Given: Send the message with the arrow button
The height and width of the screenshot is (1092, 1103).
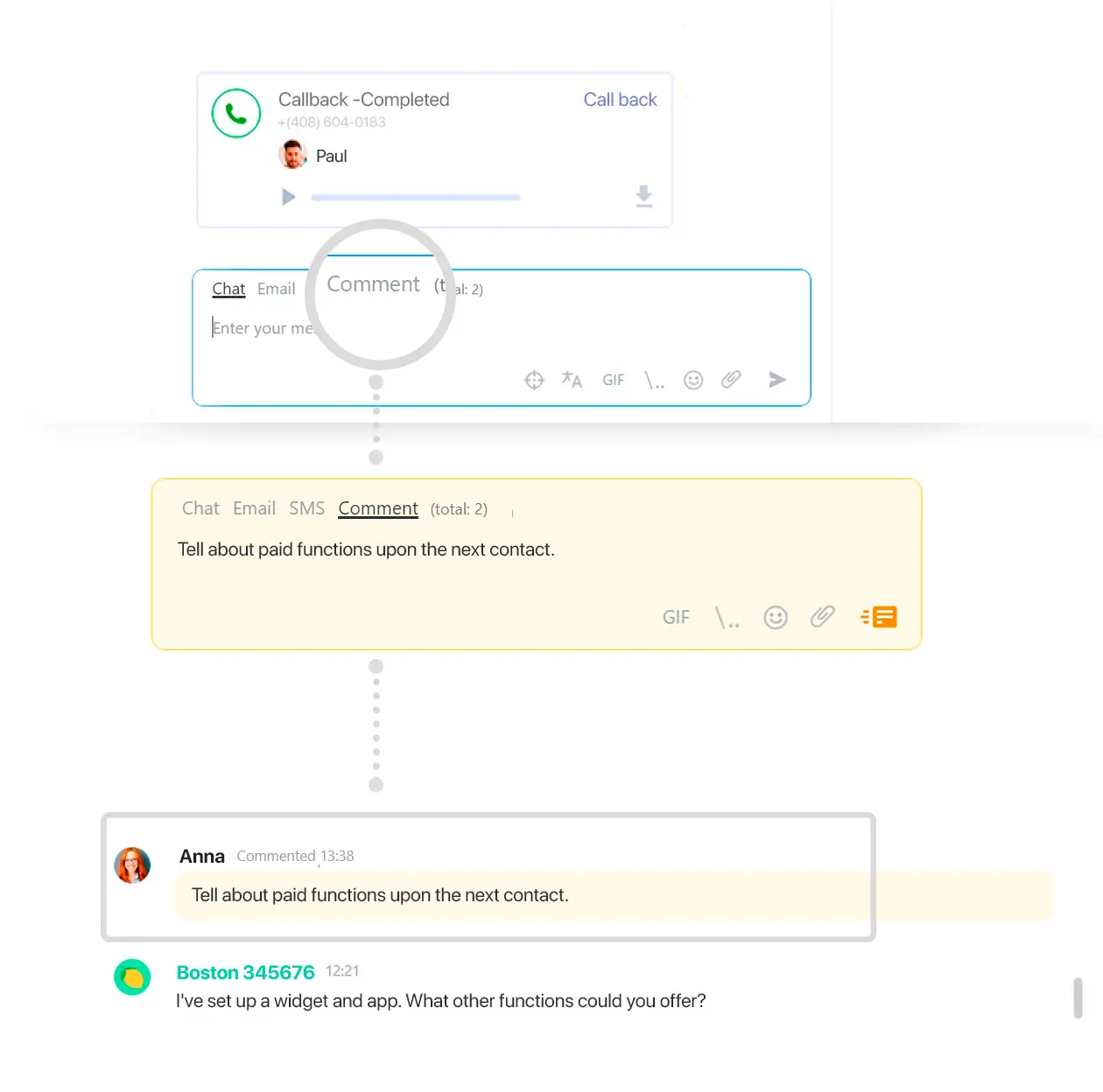Looking at the screenshot, I should pos(777,379).
